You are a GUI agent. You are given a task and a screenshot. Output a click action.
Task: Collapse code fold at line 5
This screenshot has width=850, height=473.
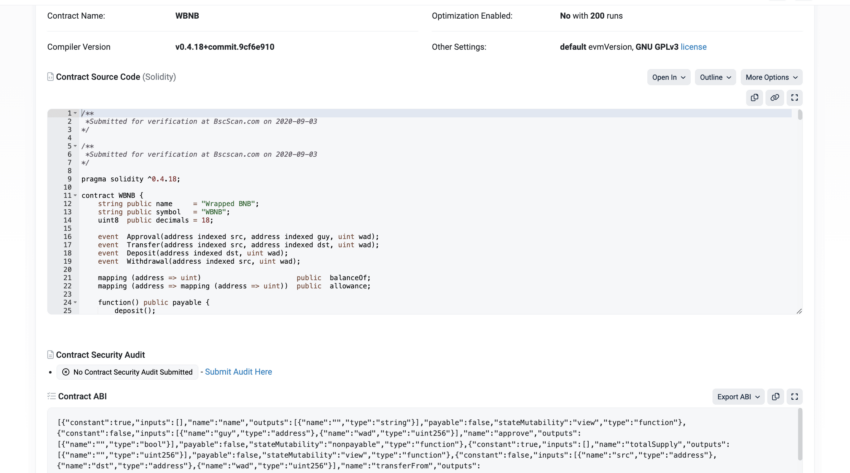[x=75, y=146]
